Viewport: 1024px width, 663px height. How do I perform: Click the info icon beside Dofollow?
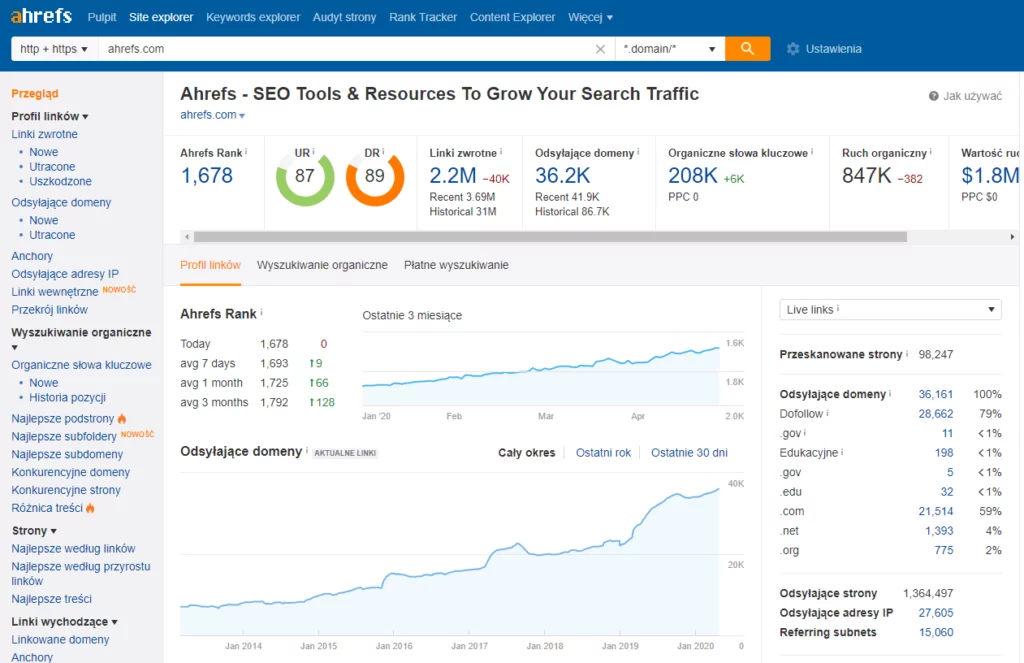tap(827, 413)
